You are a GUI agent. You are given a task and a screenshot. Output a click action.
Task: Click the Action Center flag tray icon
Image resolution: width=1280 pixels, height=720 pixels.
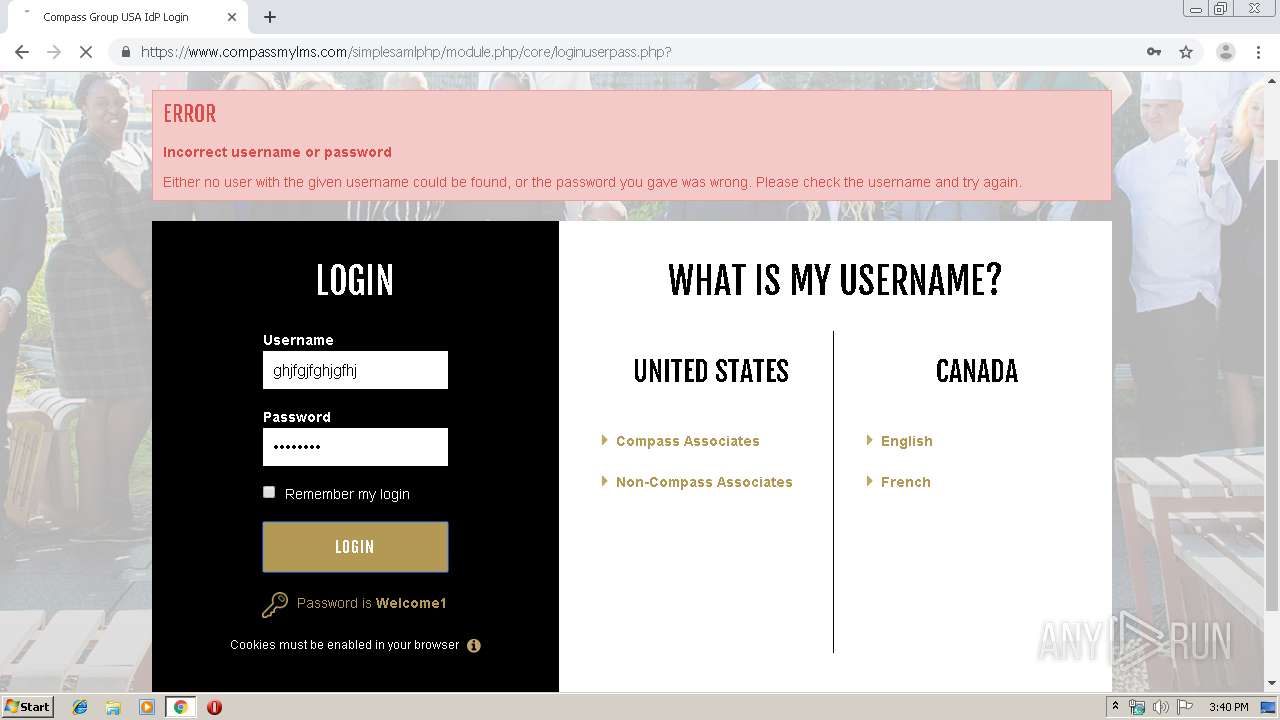pyautogui.click(x=1185, y=707)
